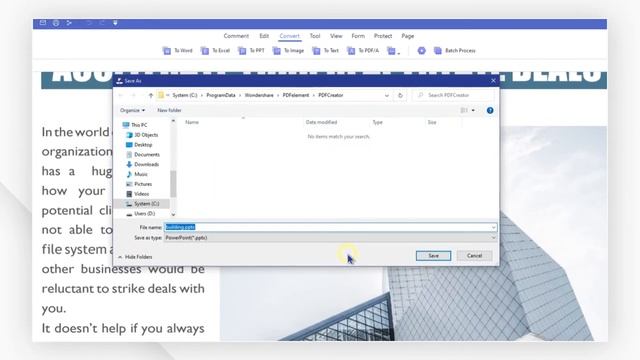The height and width of the screenshot is (360, 640).
Task: Open the Organize dropdown menu
Action: [x=132, y=110]
